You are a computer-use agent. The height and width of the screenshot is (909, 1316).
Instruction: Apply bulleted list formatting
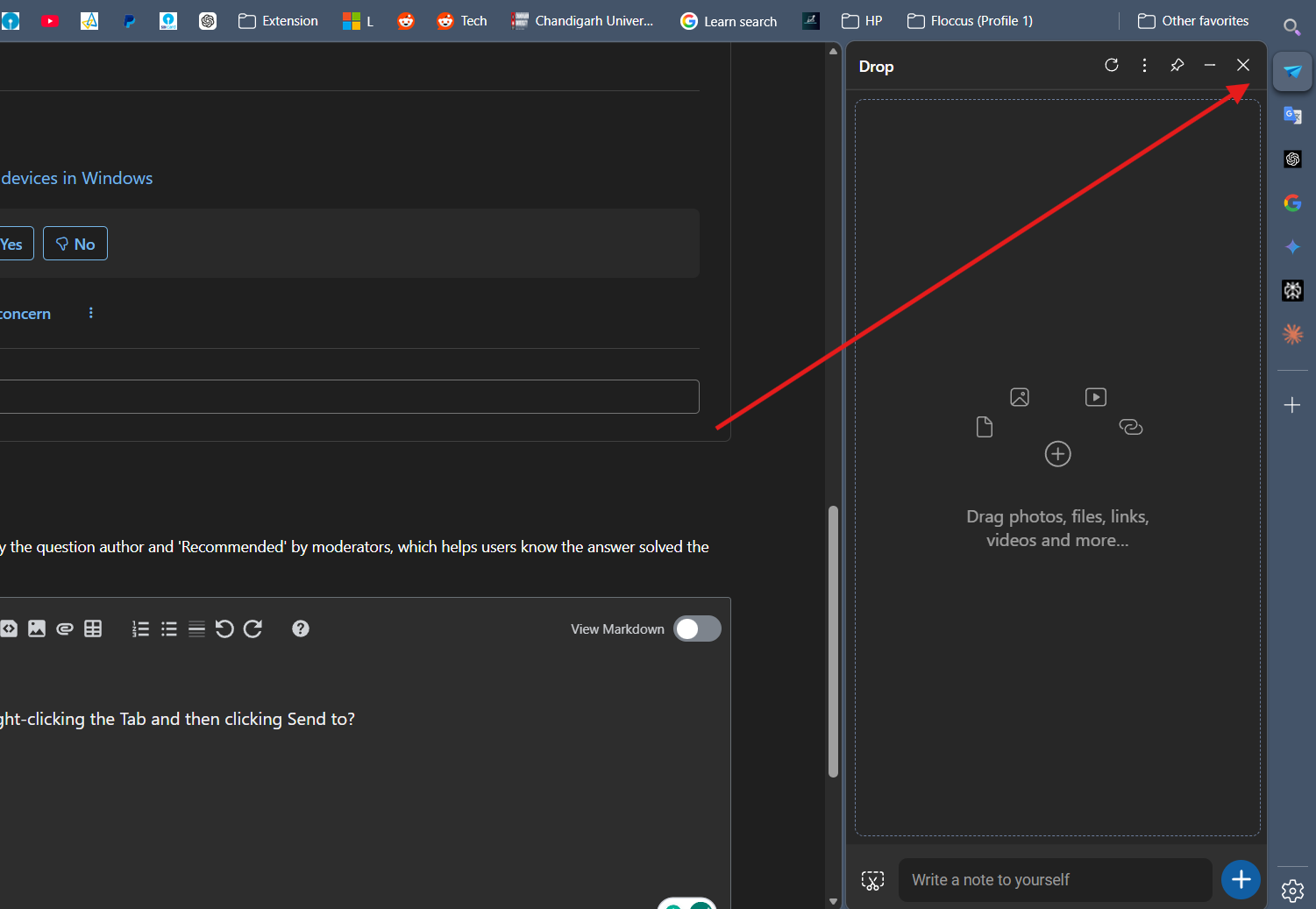[169, 628]
